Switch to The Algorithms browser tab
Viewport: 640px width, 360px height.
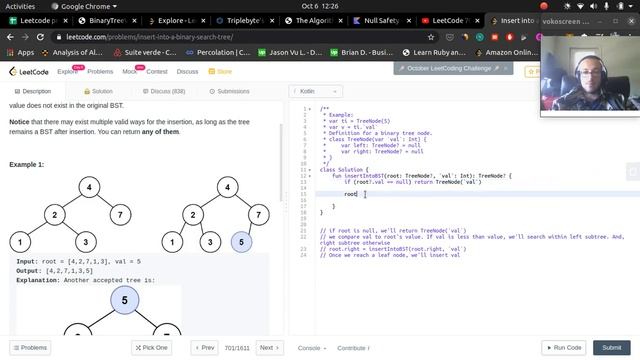coord(313,20)
